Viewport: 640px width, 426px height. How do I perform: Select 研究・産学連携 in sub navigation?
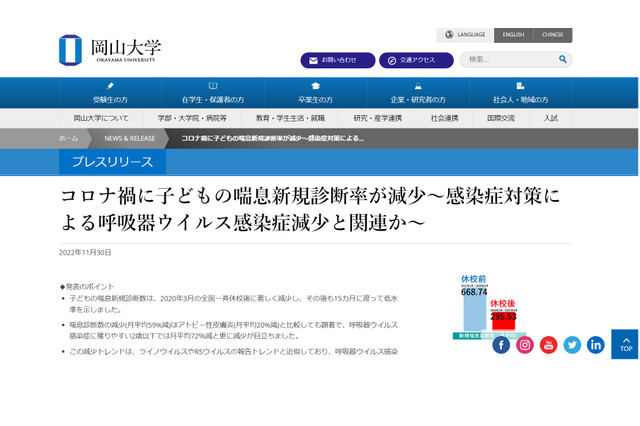click(x=378, y=118)
